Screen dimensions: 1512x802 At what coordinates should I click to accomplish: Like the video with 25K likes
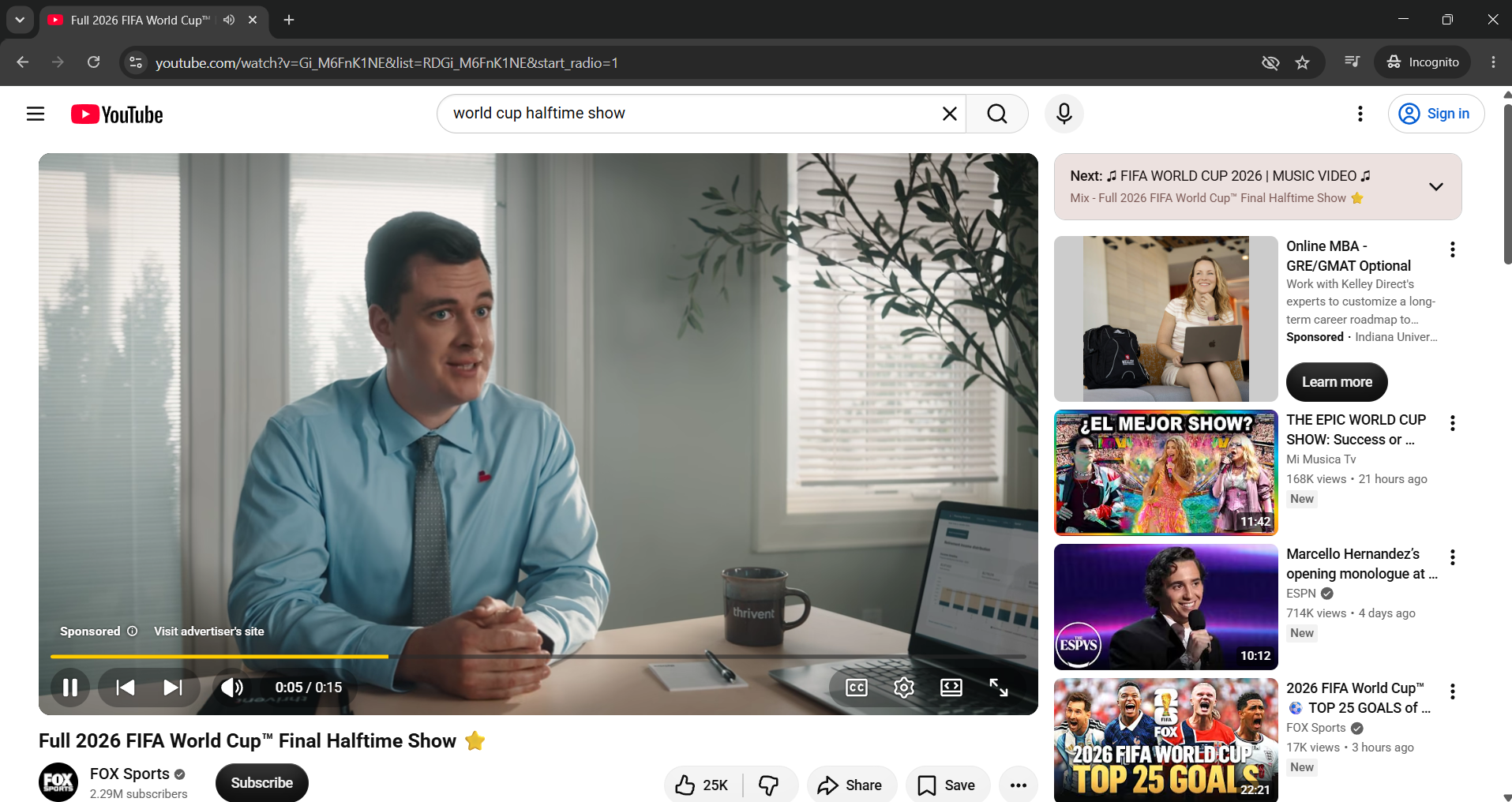(x=703, y=785)
